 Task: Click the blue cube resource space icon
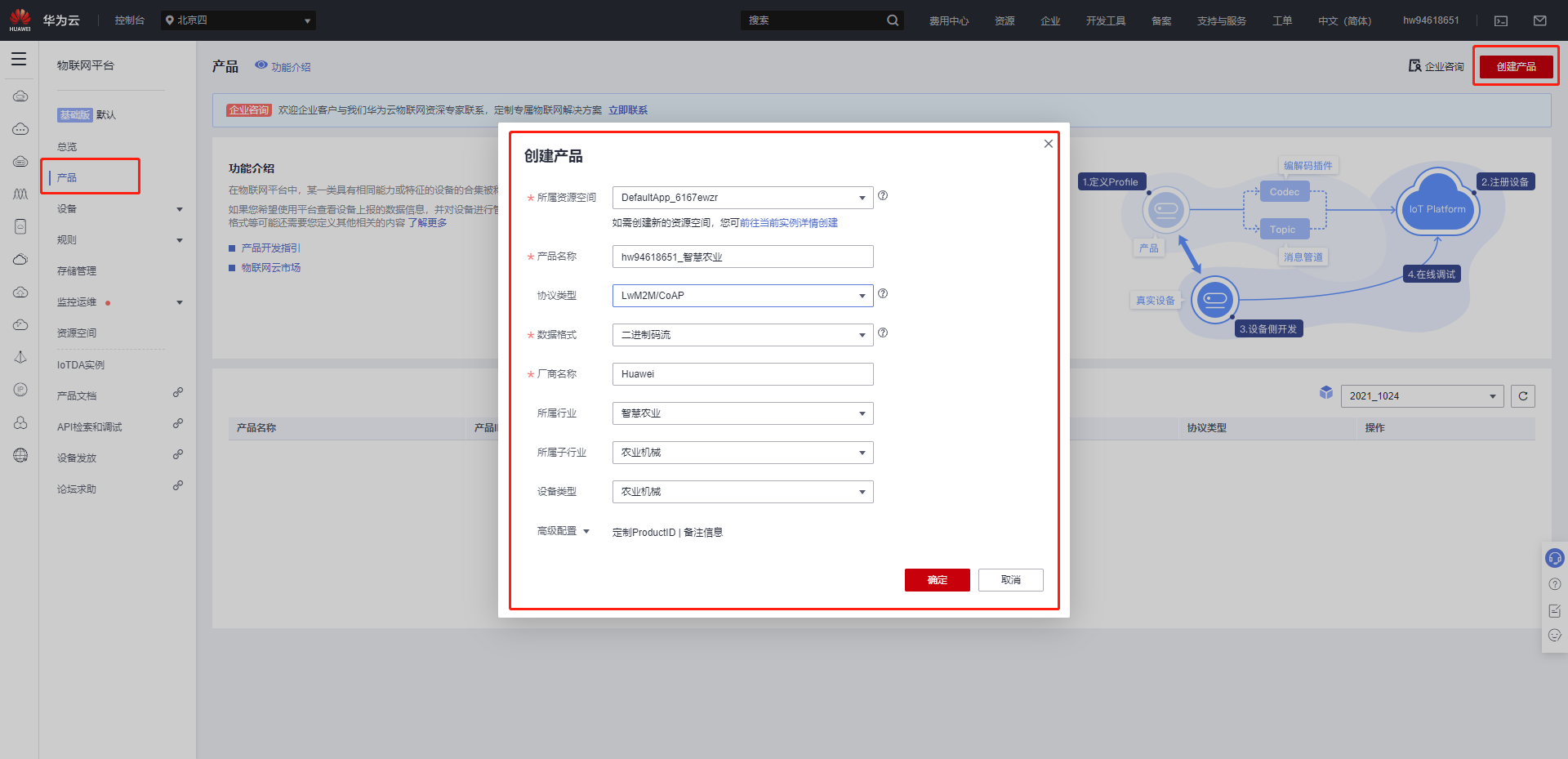click(x=1326, y=393)
